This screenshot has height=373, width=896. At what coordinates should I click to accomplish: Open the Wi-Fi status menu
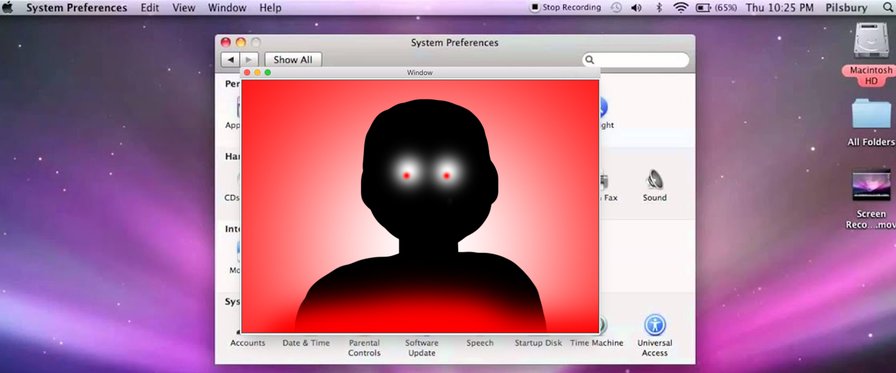(680, 7)
